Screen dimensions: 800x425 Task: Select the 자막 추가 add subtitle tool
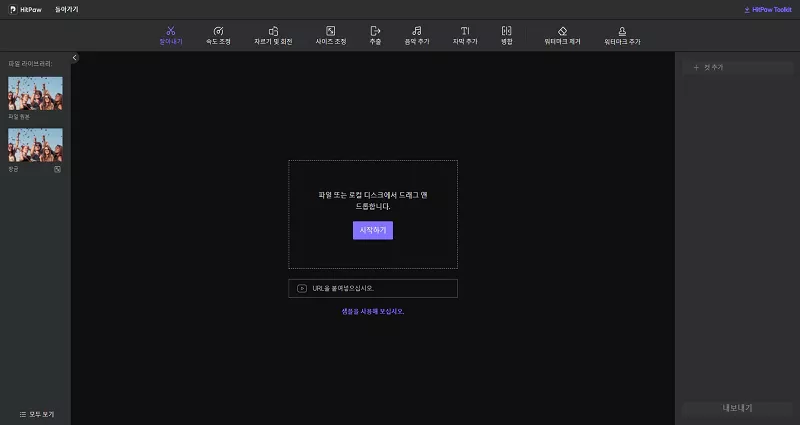coord(465,35)
